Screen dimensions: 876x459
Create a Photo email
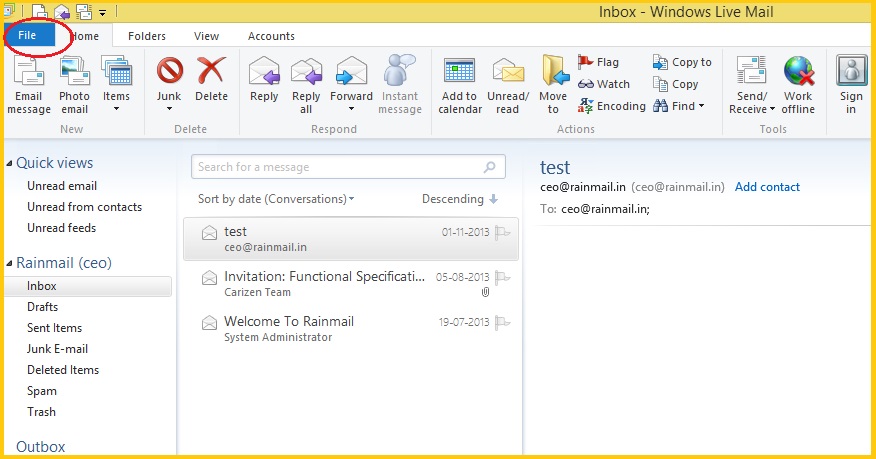[x=74, y=85]
